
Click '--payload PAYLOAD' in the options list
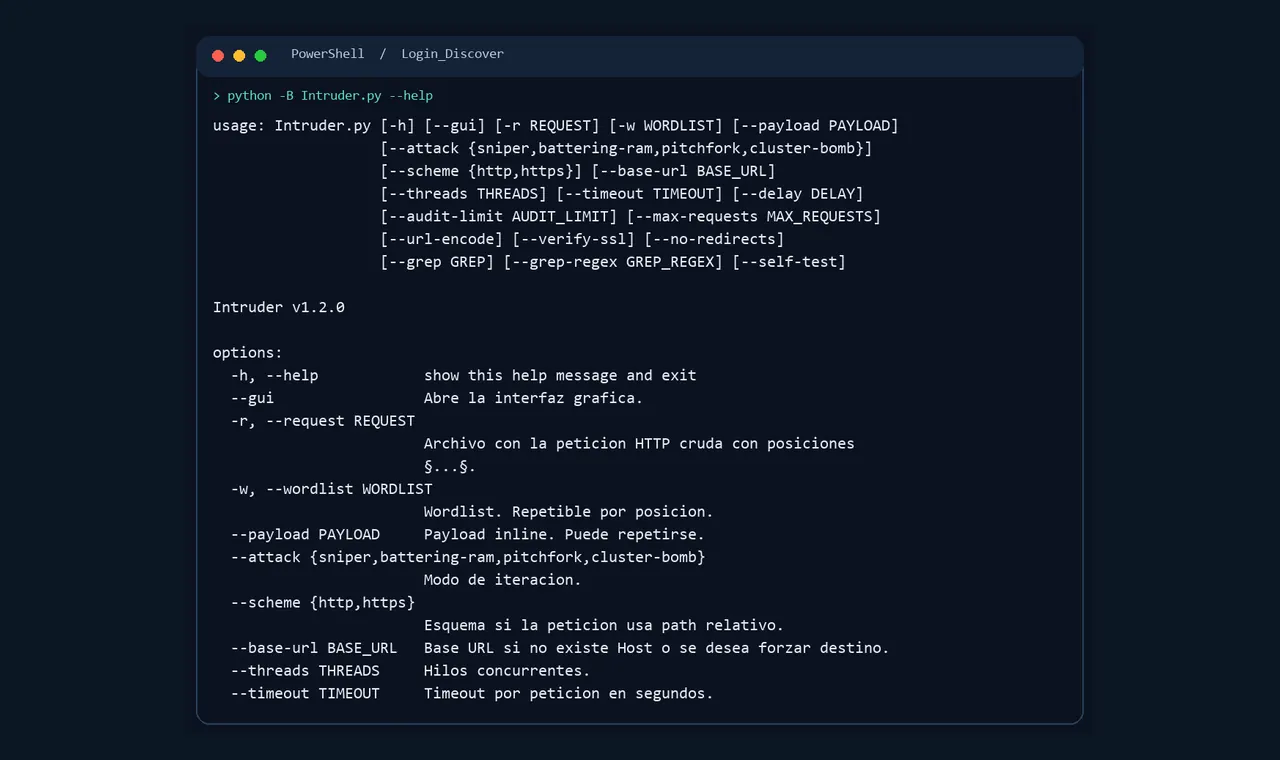305,535
